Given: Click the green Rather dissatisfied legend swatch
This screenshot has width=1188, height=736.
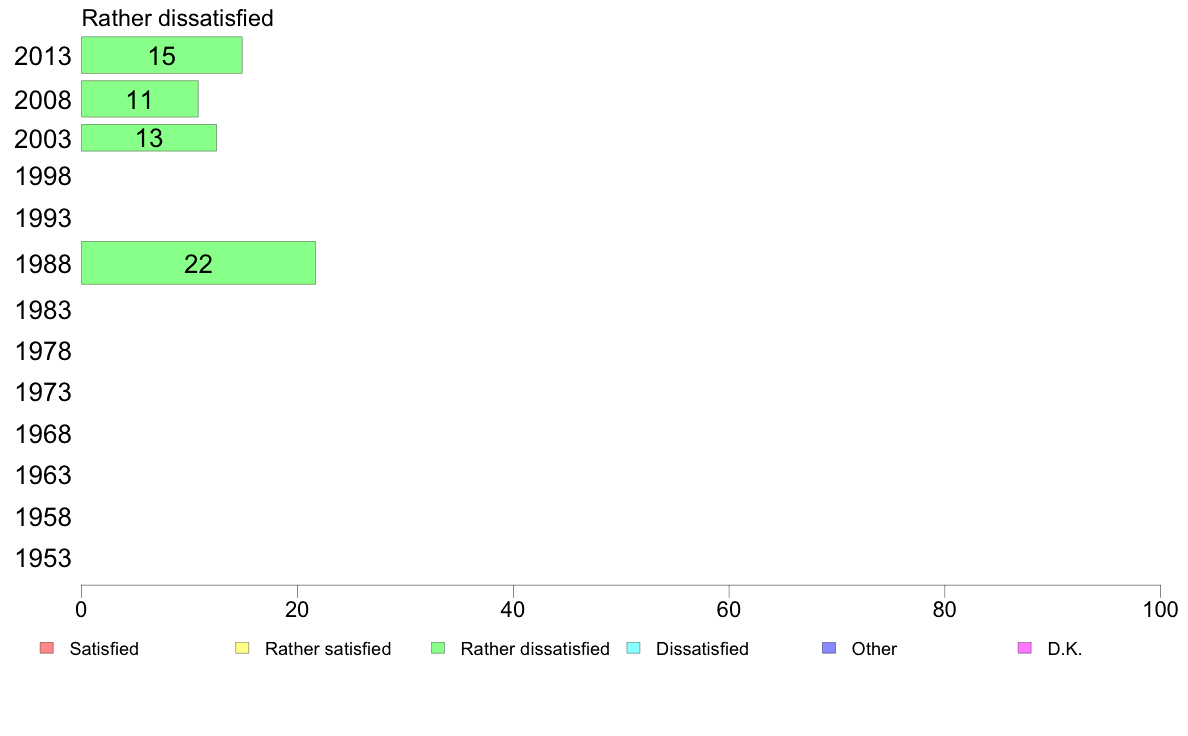Looking at the screenshot, I should point(438,648).
